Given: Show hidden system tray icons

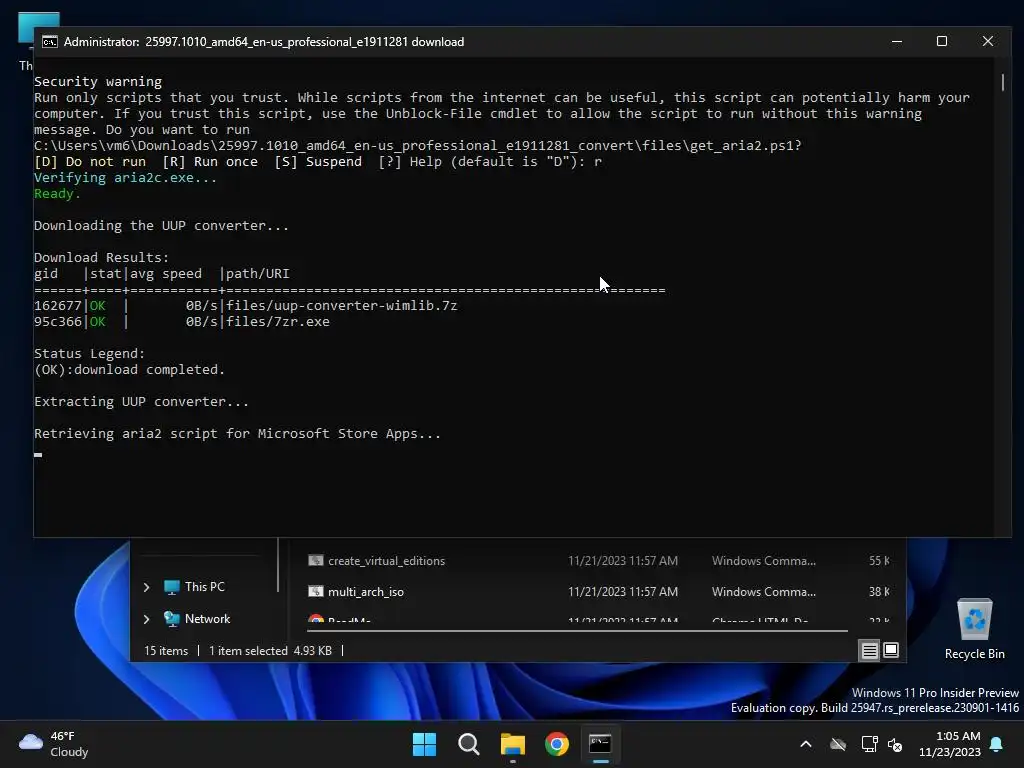Looking at the screenshot, I should 806,744.
